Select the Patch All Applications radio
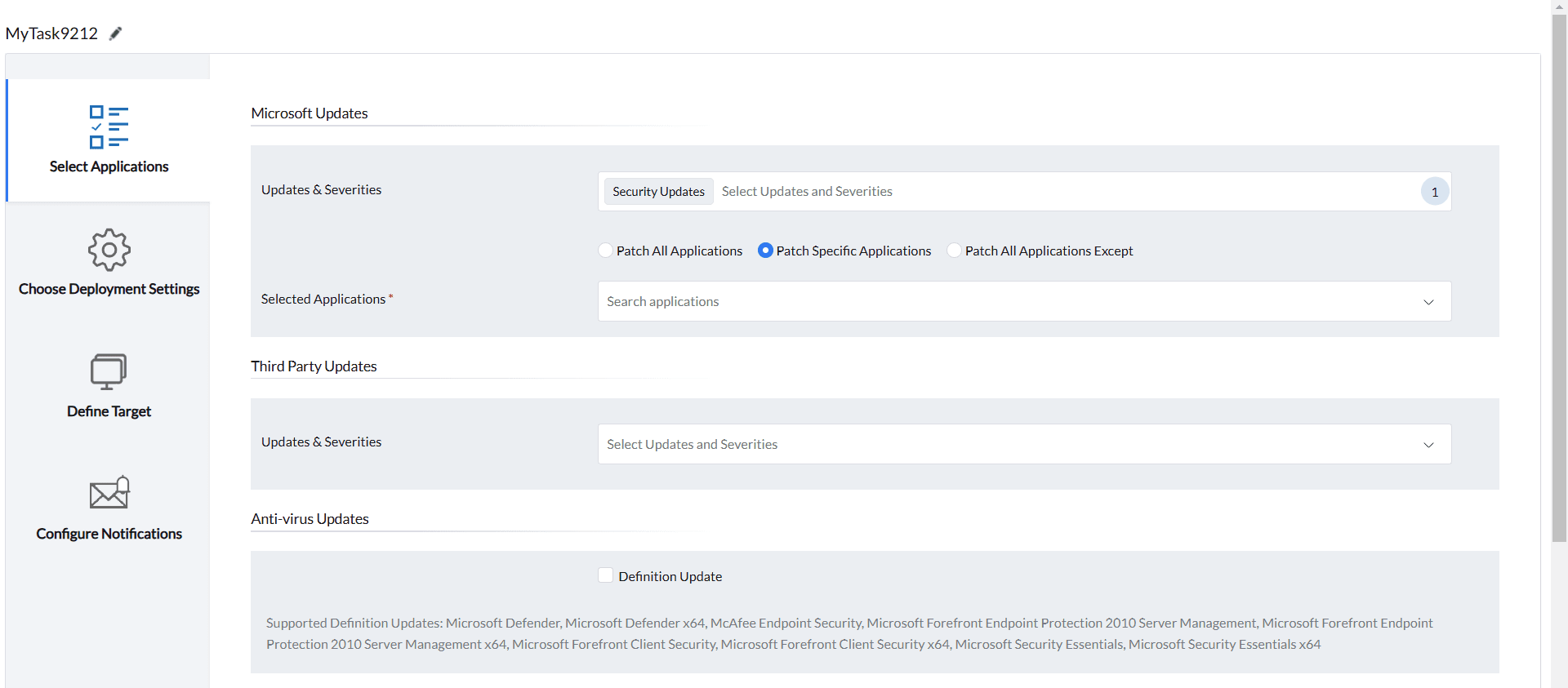The width and height of the screenshot is (1568, 688). (x=605, y=251)
